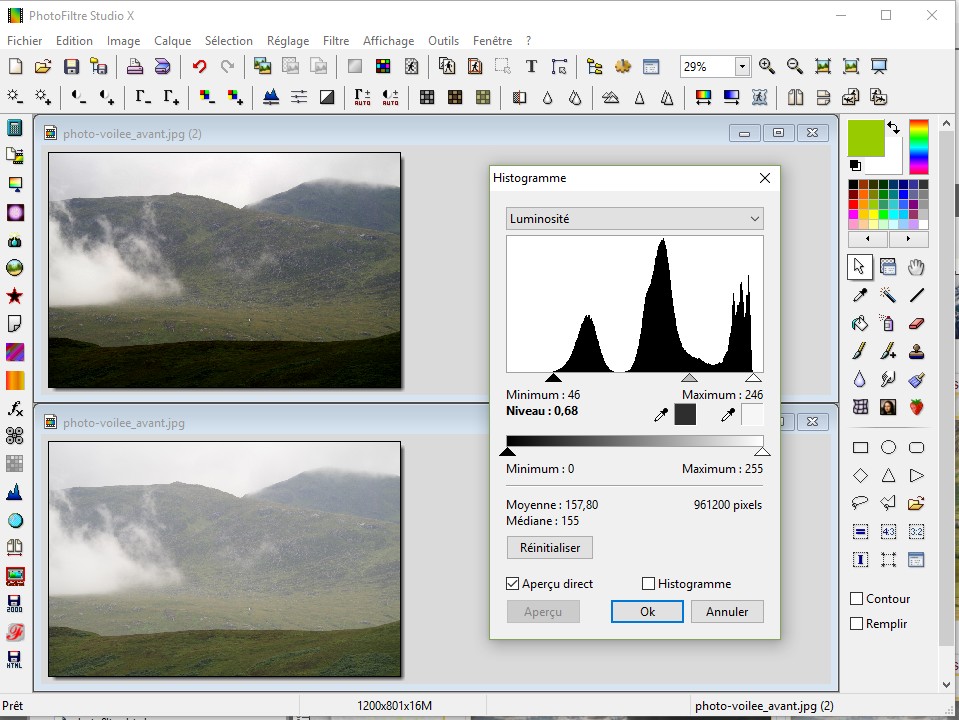Screen dimensions: 959x720
Task: Enable the Remplir checkbox
Action: pos(857,623)
